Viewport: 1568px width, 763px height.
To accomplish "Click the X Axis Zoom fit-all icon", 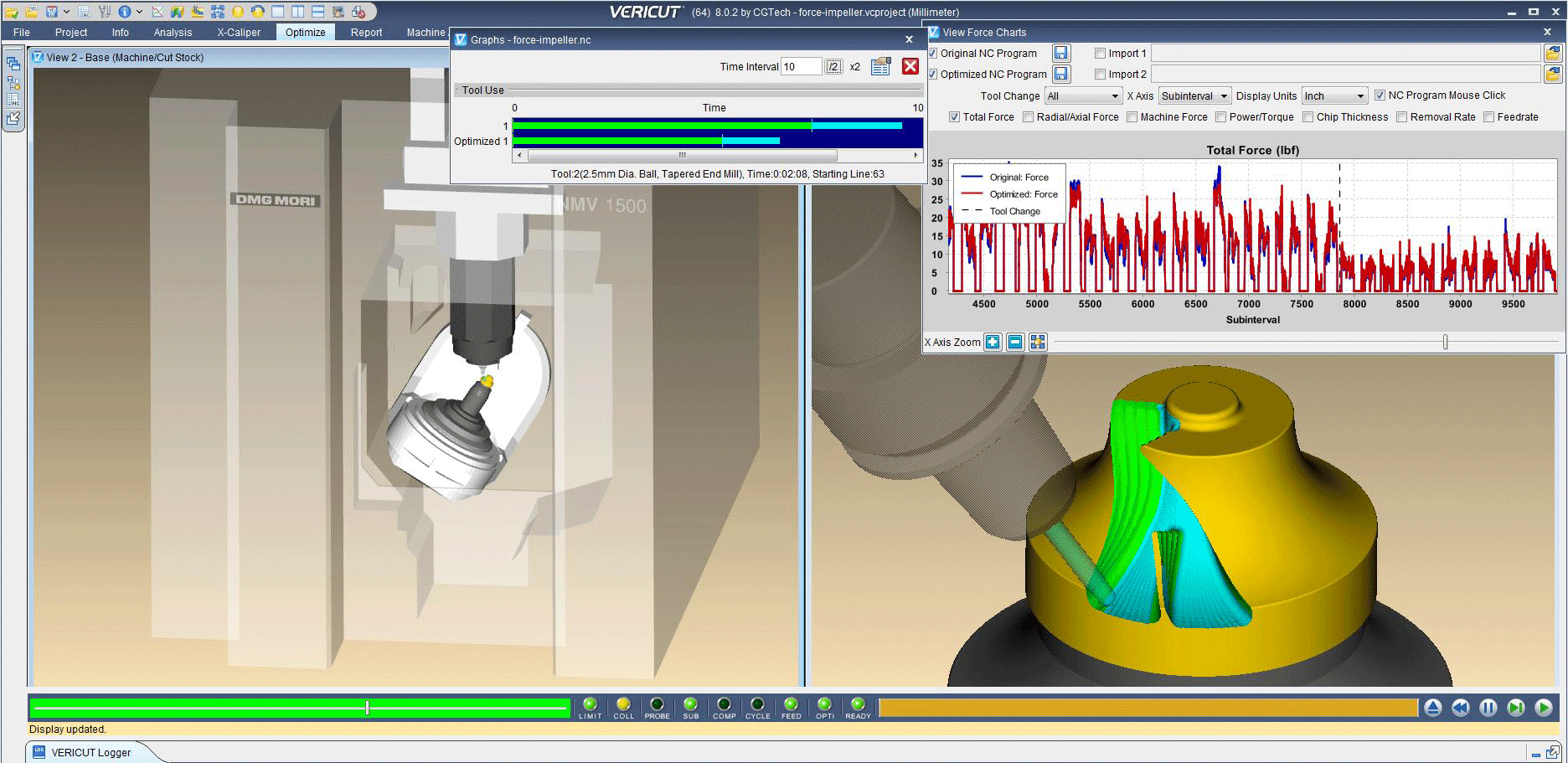I will point(1038,342).
